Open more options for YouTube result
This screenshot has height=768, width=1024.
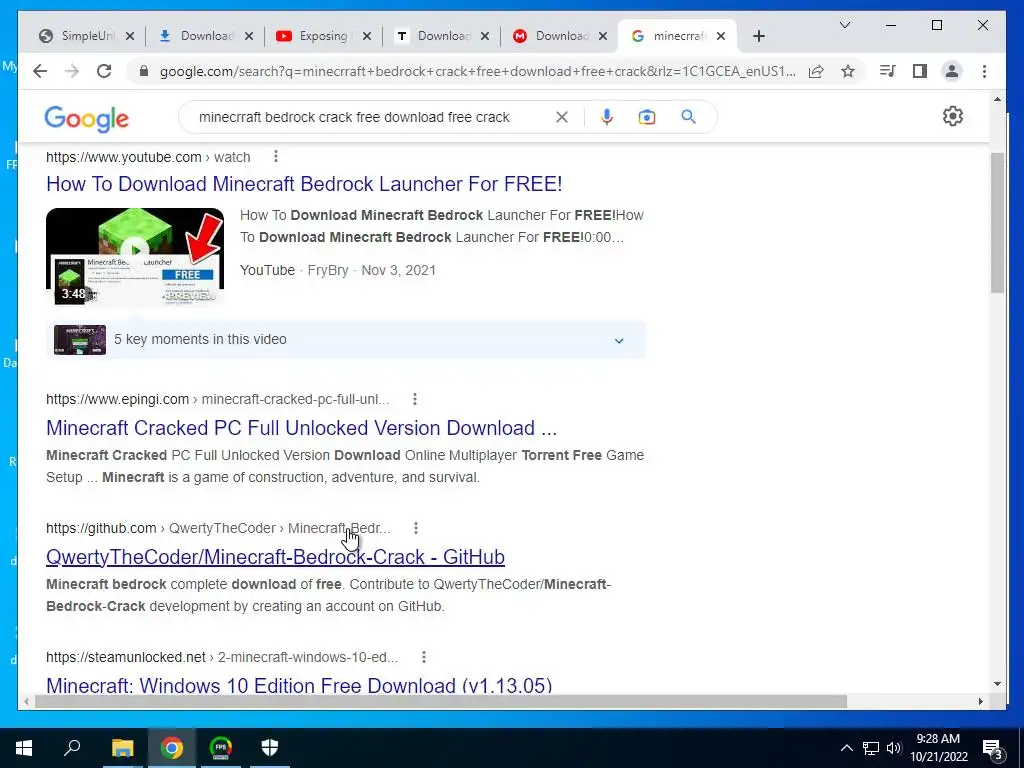(x=276, y=156)
